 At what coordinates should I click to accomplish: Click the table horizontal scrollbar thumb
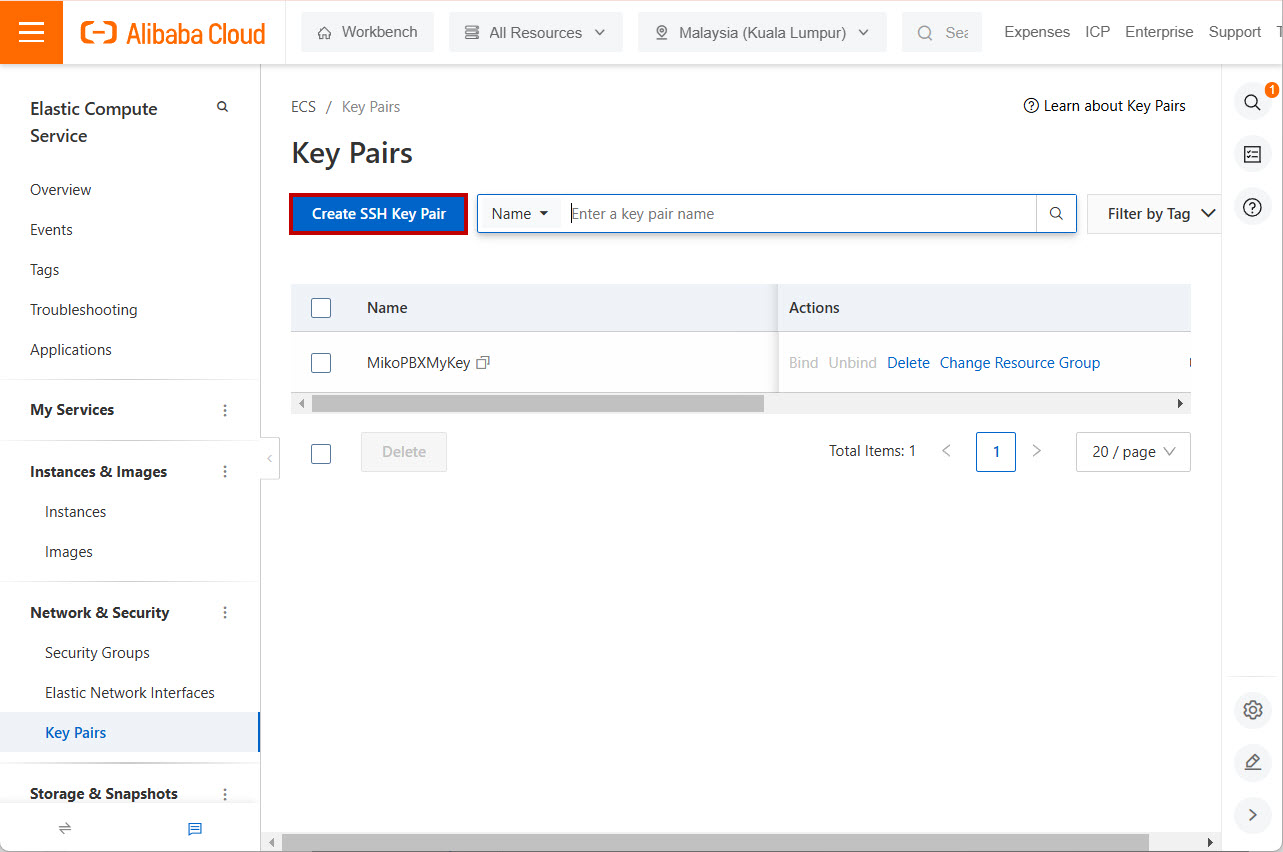click(537, 404)
